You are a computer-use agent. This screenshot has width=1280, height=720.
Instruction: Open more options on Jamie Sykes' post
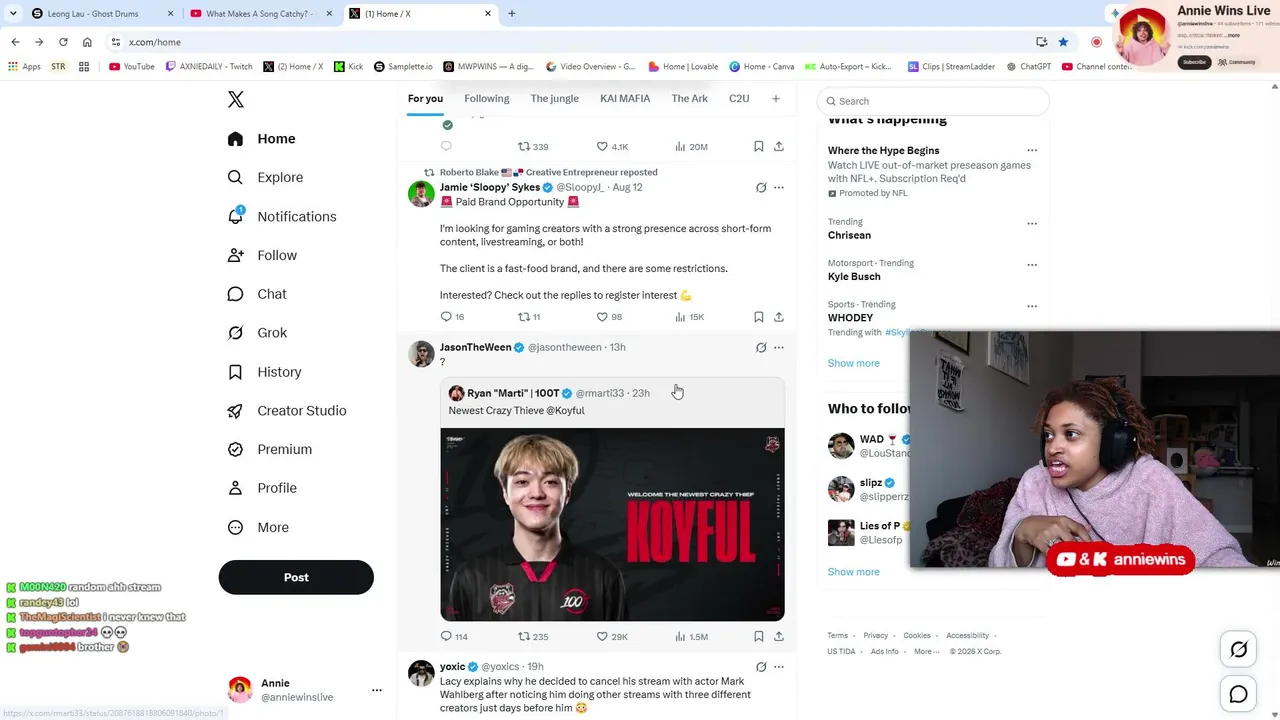(779, 187)
